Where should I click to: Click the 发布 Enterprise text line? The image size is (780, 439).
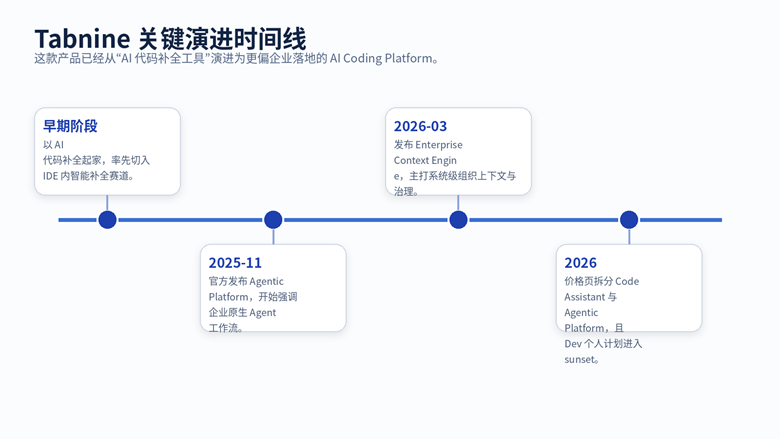click(x=428, y=145)
